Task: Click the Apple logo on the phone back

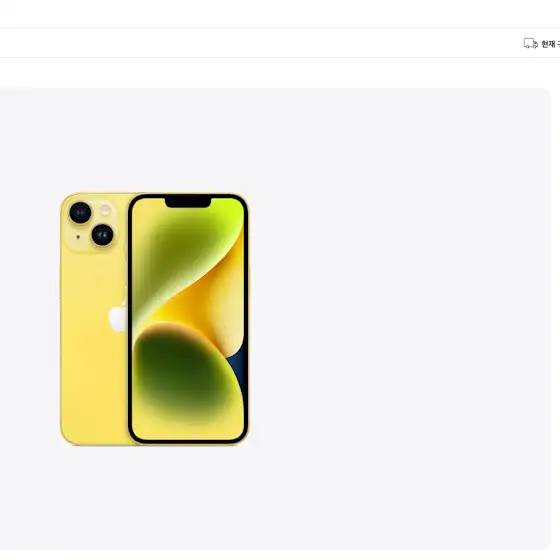Action: click(x=117, y=317)
